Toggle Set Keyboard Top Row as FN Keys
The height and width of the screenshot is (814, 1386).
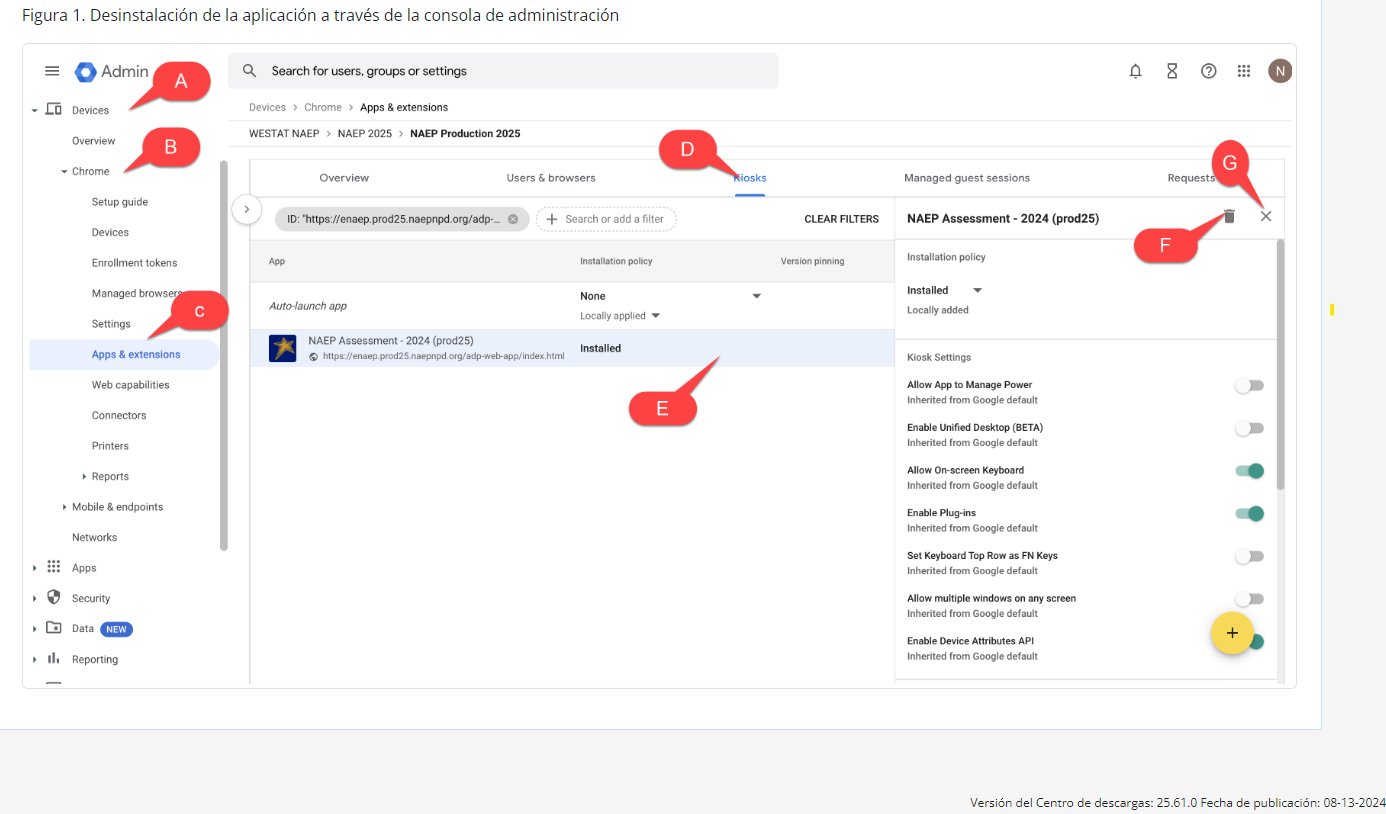pyautogui.click(x=1249, y=556)
